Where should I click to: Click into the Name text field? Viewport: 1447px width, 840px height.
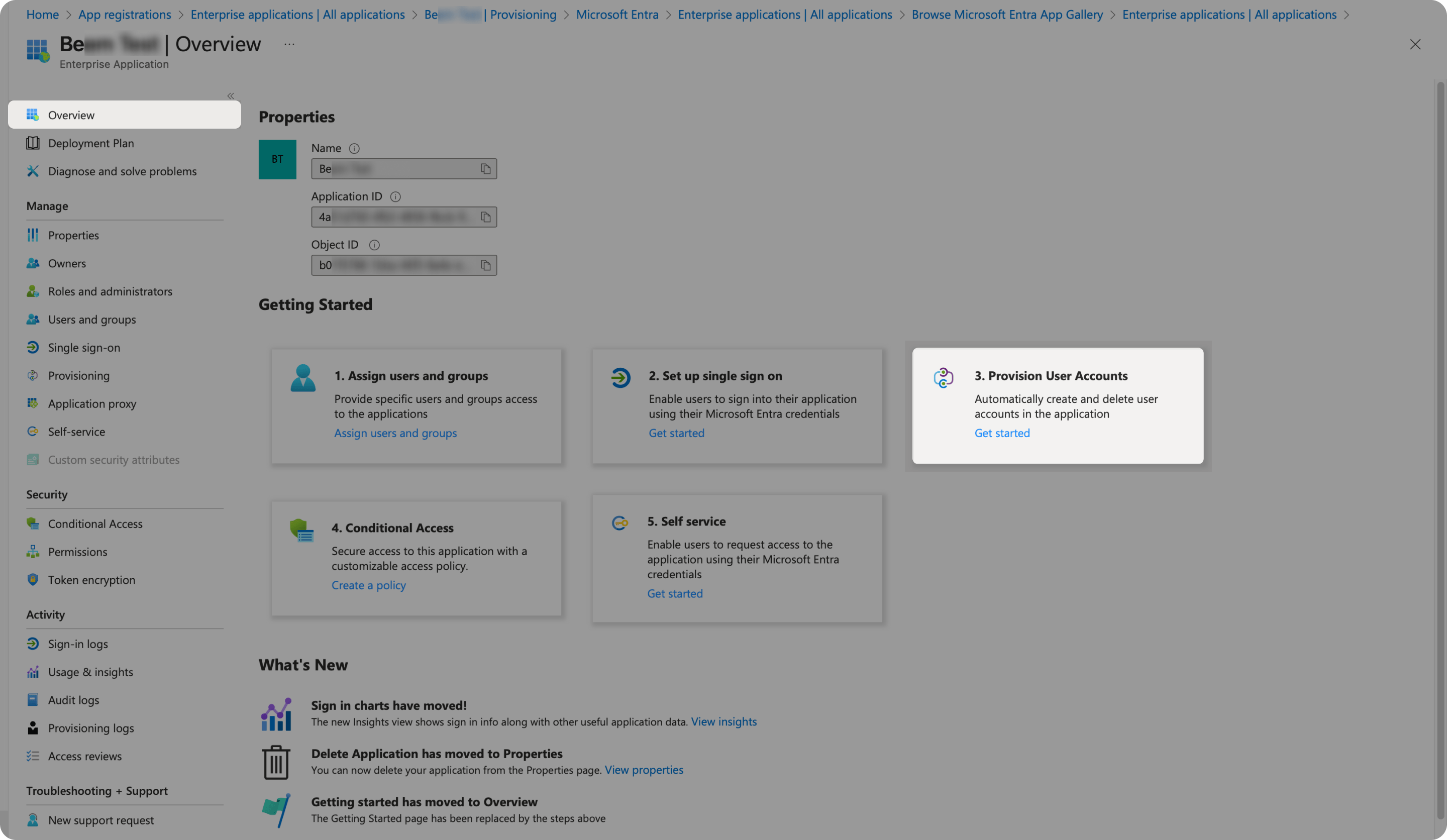[x=404, y=169]
